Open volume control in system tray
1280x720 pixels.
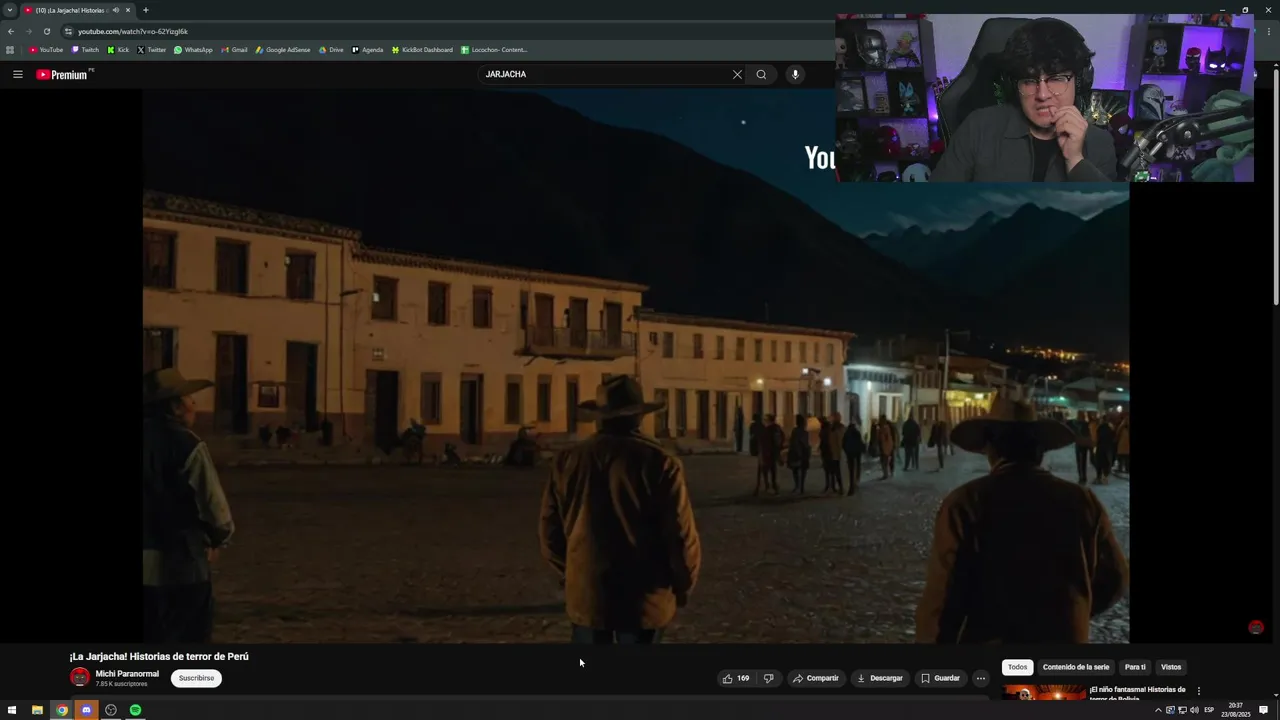coord(1194,710)
